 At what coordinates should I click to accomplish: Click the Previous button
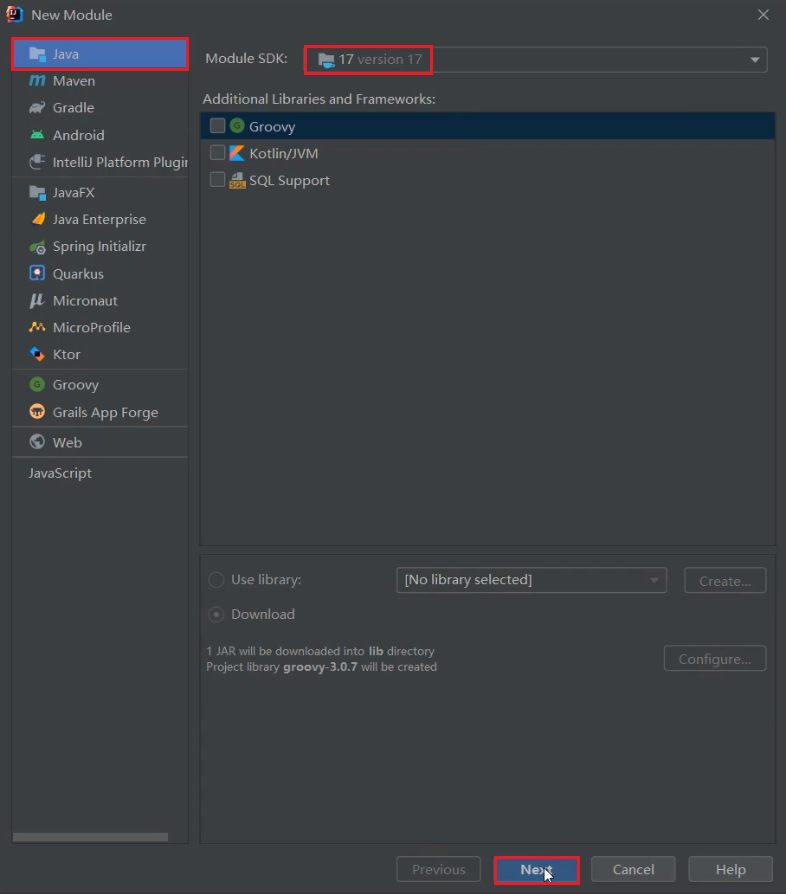point(438,869)
